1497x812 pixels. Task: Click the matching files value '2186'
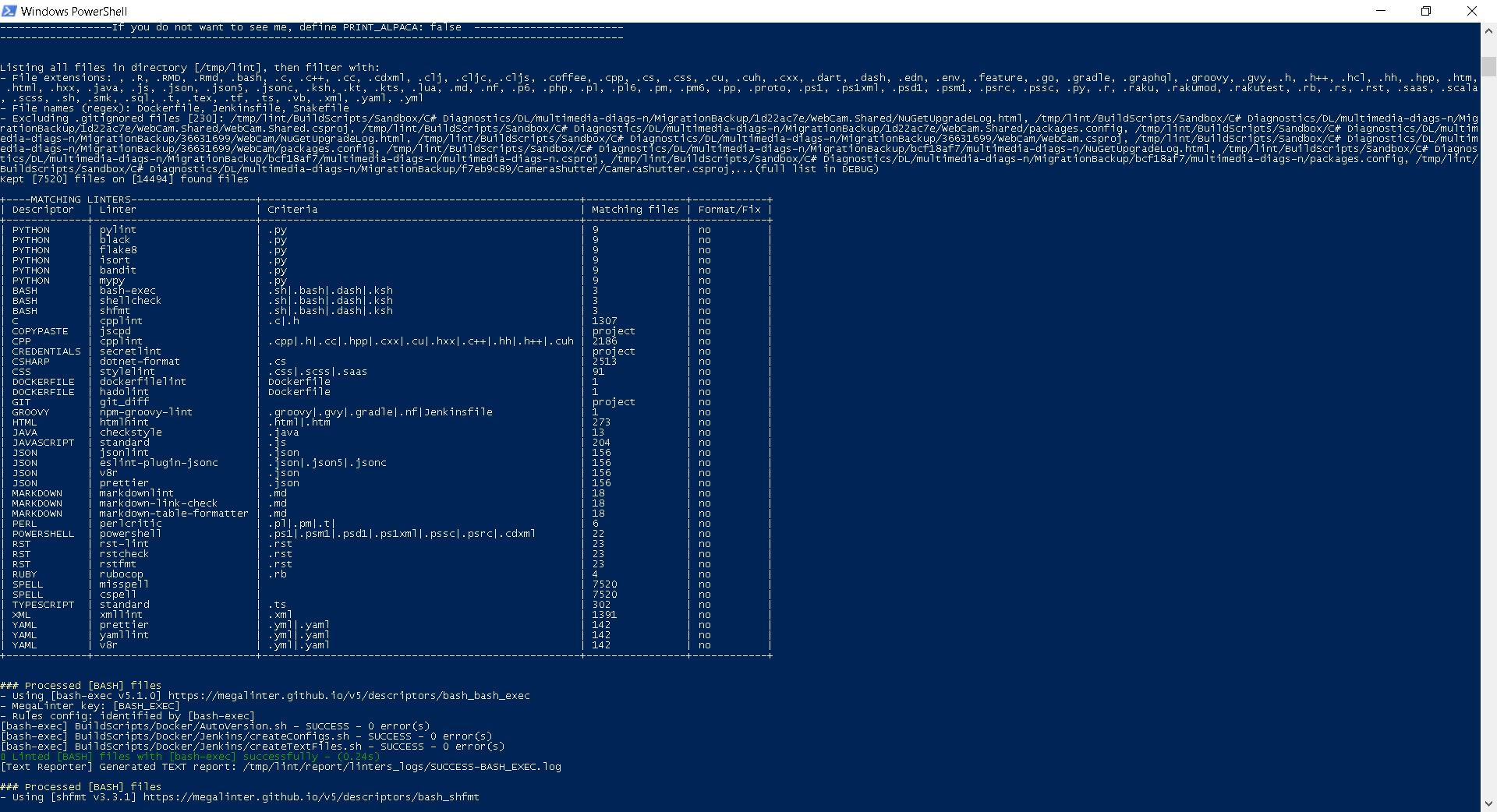(604, 341)
